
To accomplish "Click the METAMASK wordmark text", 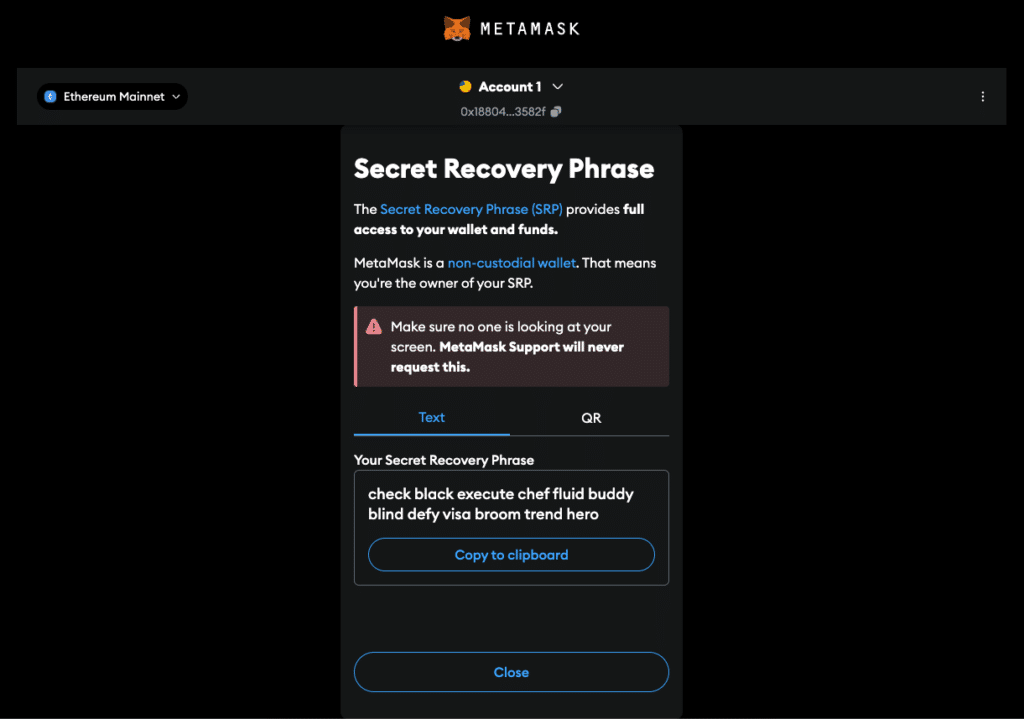I will point(530,29).
